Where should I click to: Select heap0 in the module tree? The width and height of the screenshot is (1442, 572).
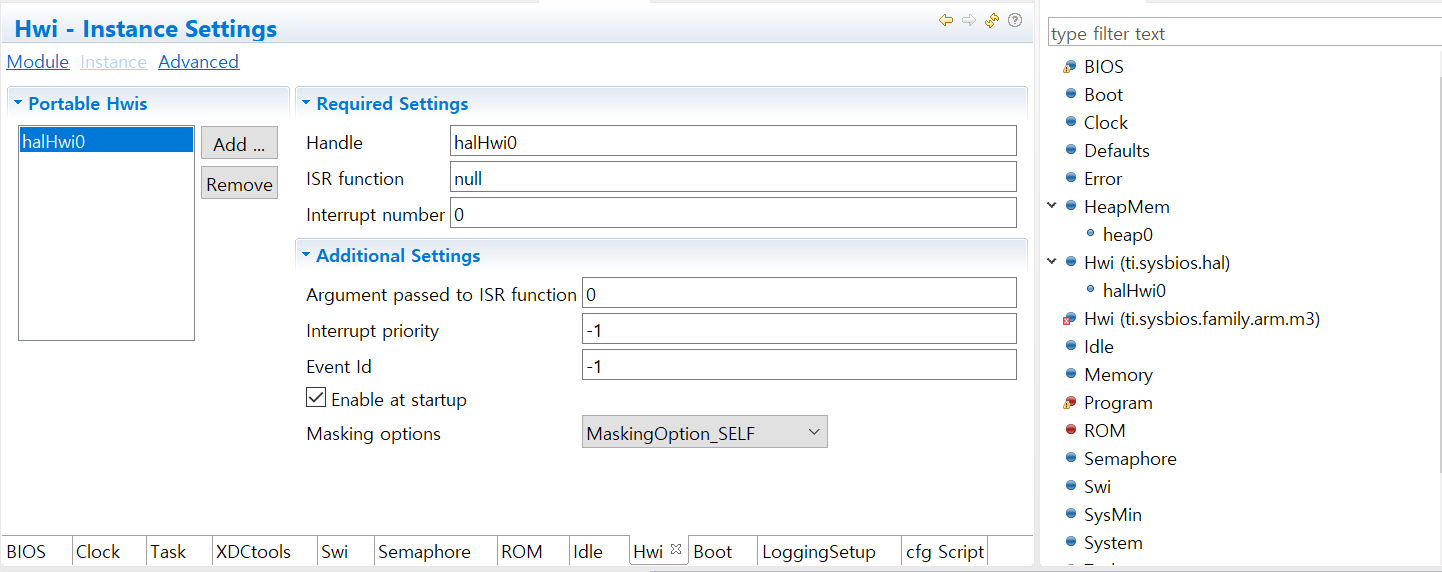click(1127, 235)
